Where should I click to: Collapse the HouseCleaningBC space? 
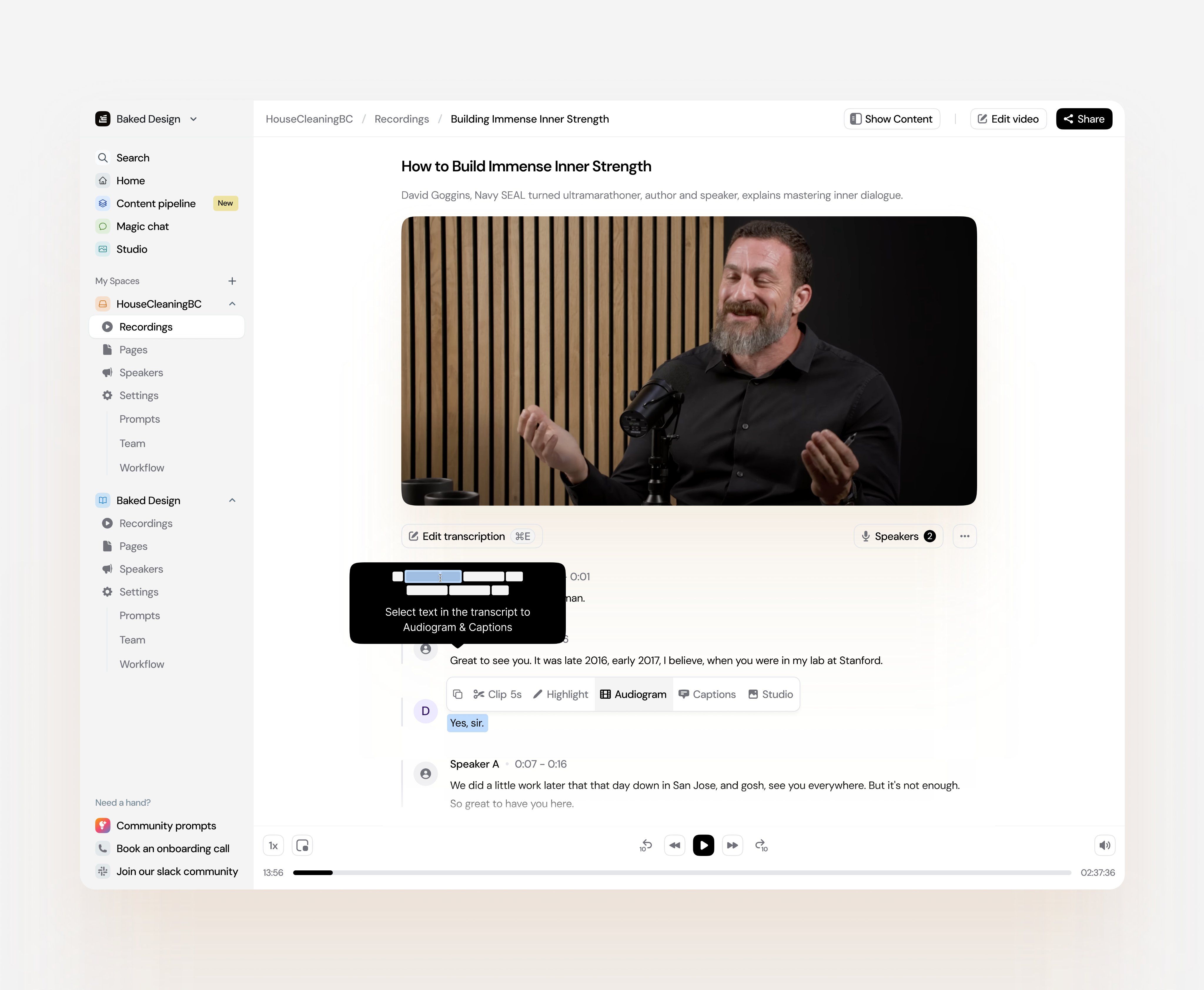click(232, 304)
